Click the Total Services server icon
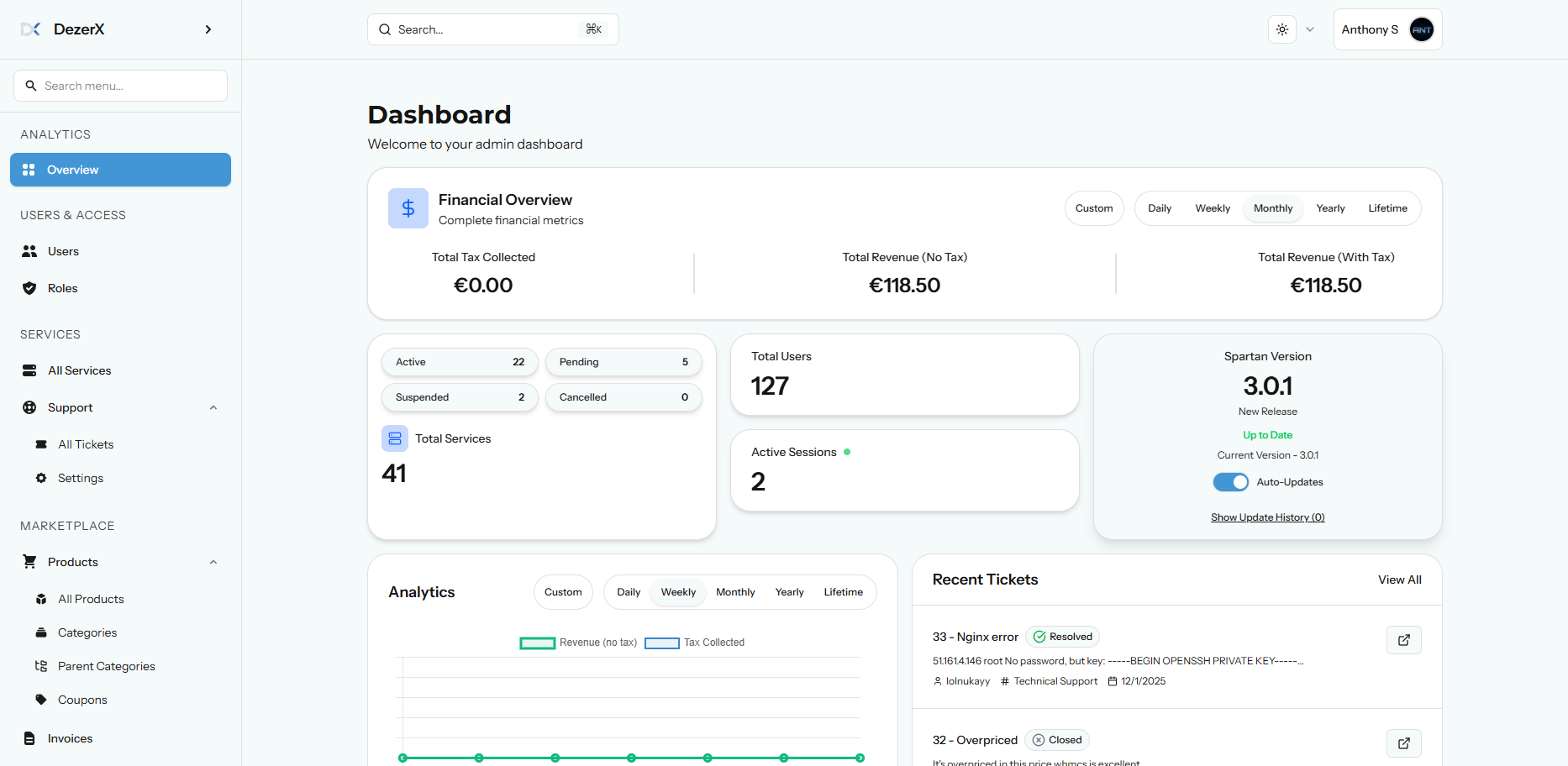 394,438
